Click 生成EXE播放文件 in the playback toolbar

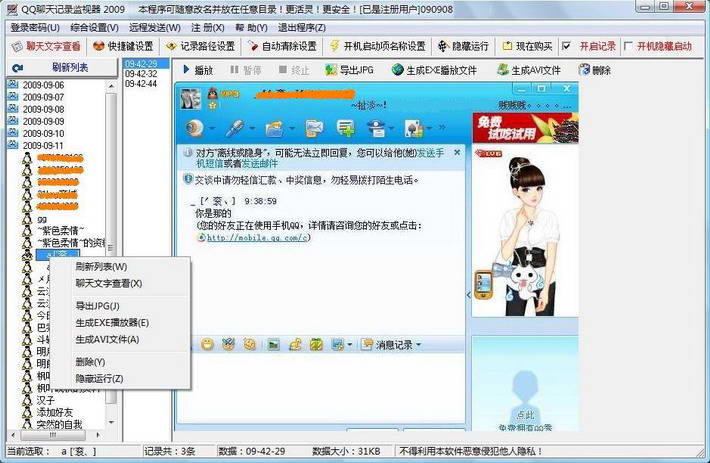click(434, 70)
